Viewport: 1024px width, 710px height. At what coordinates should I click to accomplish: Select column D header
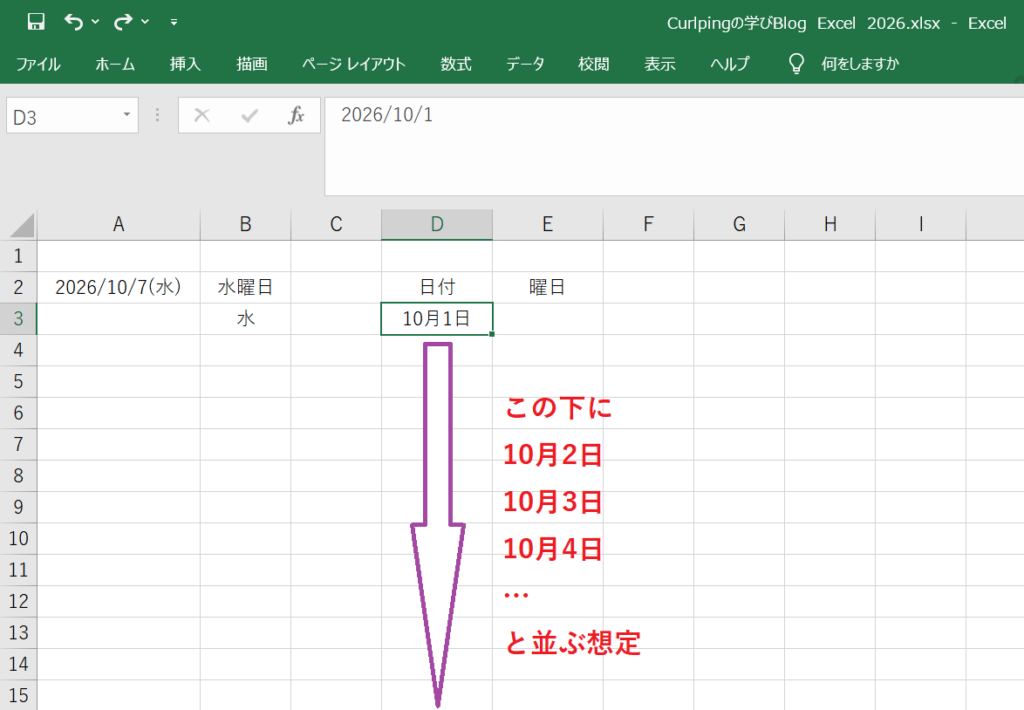tap(437, 225)
